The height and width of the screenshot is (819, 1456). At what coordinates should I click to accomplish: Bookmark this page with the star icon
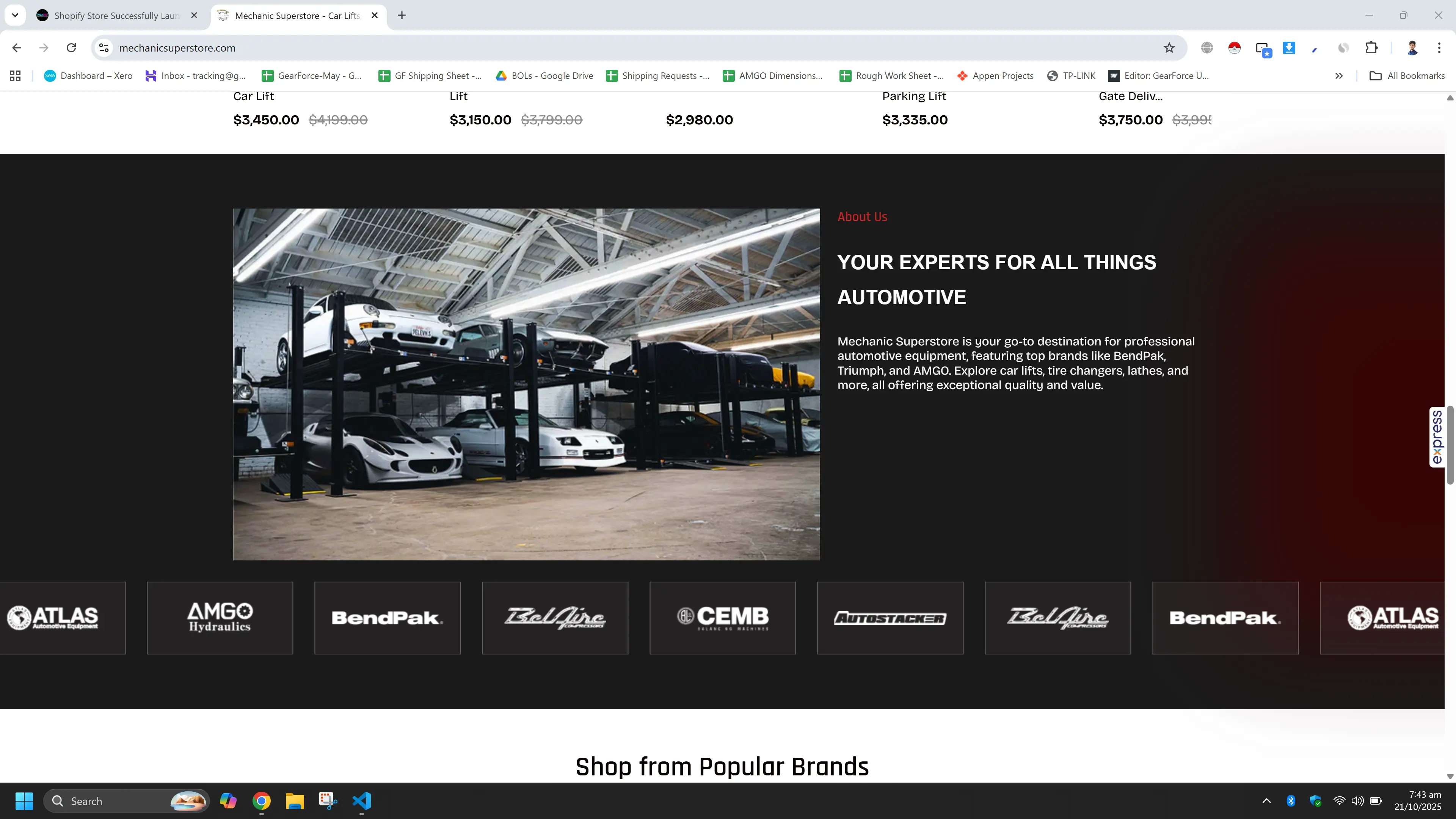(x=1169, y=48)
